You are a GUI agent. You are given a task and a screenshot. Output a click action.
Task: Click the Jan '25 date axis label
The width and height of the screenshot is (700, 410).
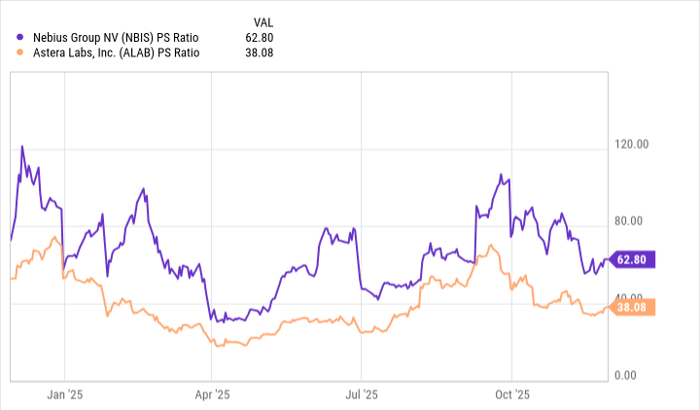pyautogui.click(x=64, y=393)
